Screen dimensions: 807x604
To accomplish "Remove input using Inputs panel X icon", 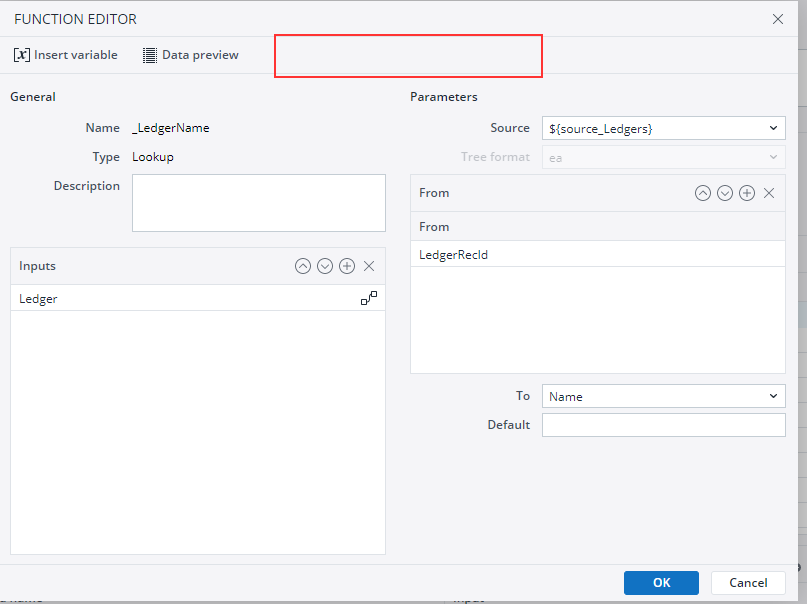I will pyautogui.click(x=369, y=266).
